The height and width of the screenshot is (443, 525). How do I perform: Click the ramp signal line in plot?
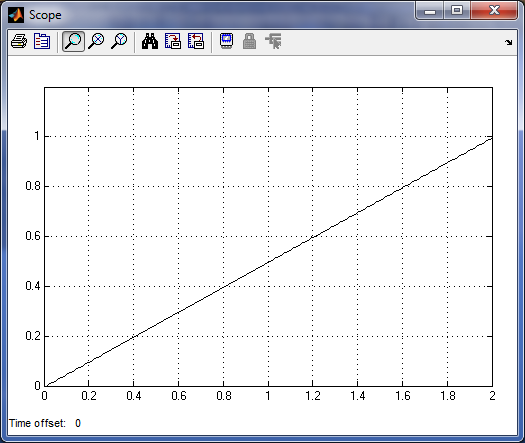(268, 262)
